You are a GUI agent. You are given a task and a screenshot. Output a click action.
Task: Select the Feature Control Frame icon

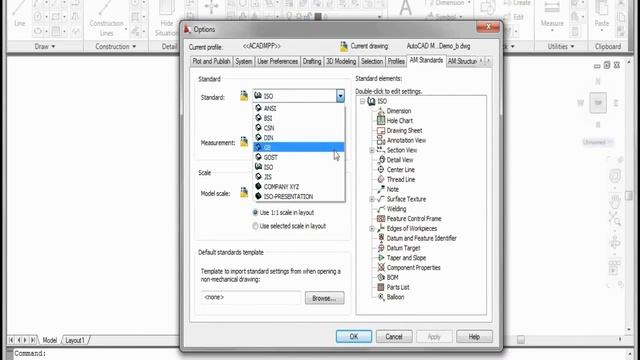pyautogui.click(x=381, y=218)
